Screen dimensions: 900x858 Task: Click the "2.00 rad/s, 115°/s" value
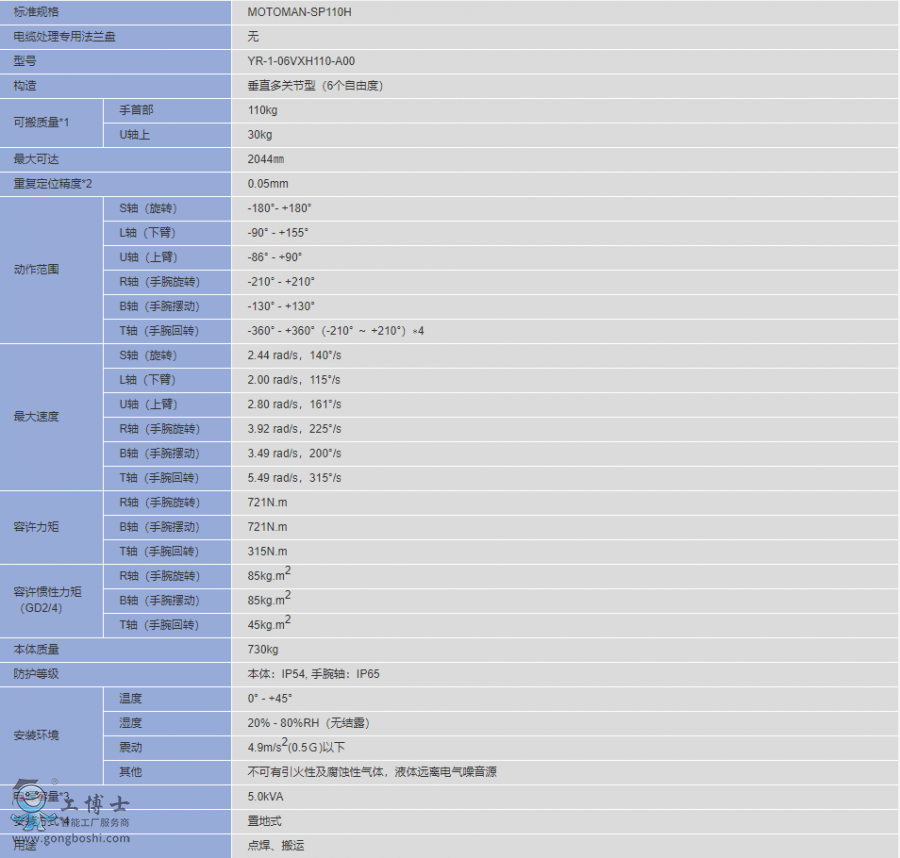pos(294,380)
